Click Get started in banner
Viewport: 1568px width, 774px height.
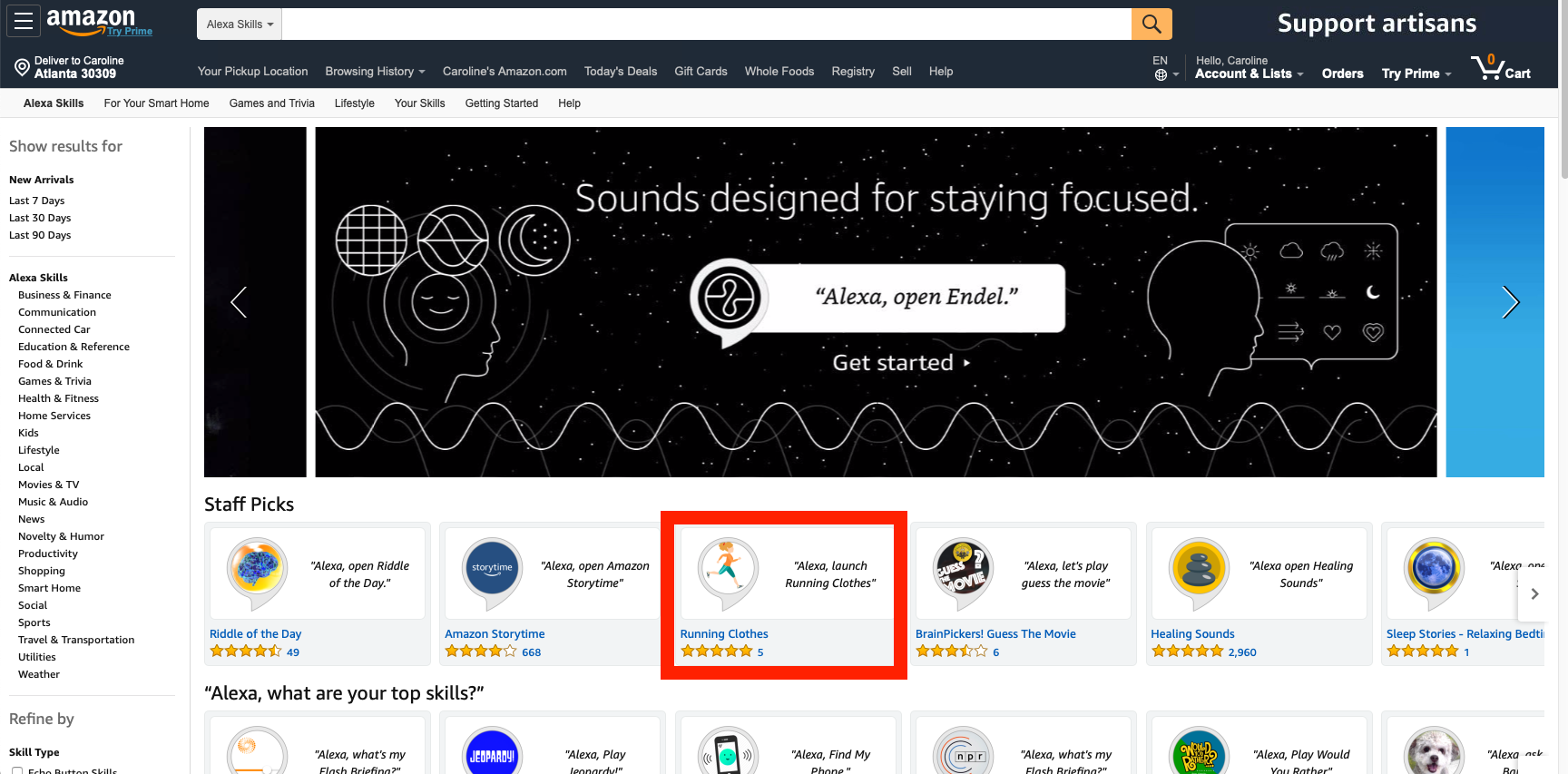tap(901, 363)
